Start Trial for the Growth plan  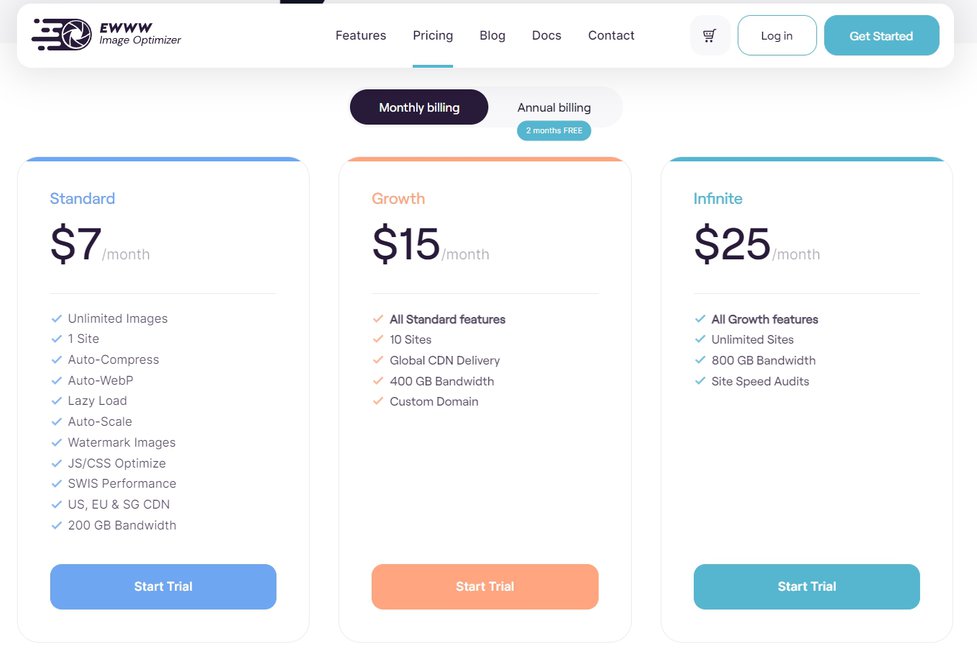coord(485,587)
